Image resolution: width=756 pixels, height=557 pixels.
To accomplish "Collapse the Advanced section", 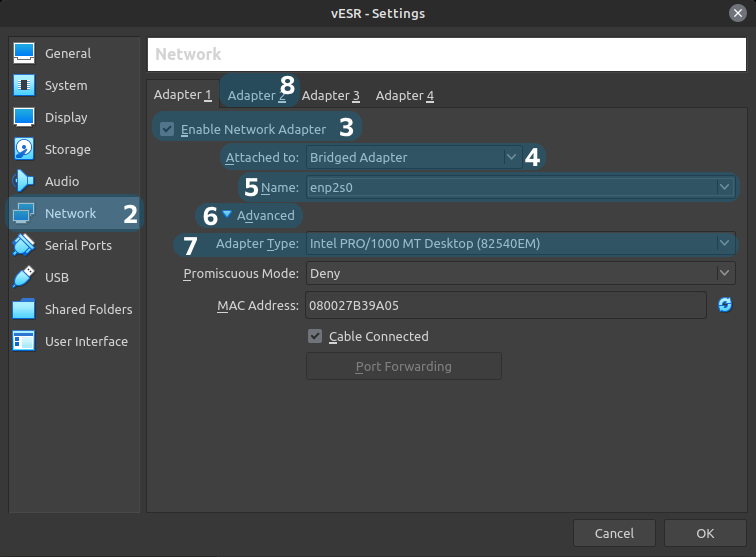I will click(x=227, y=215).
